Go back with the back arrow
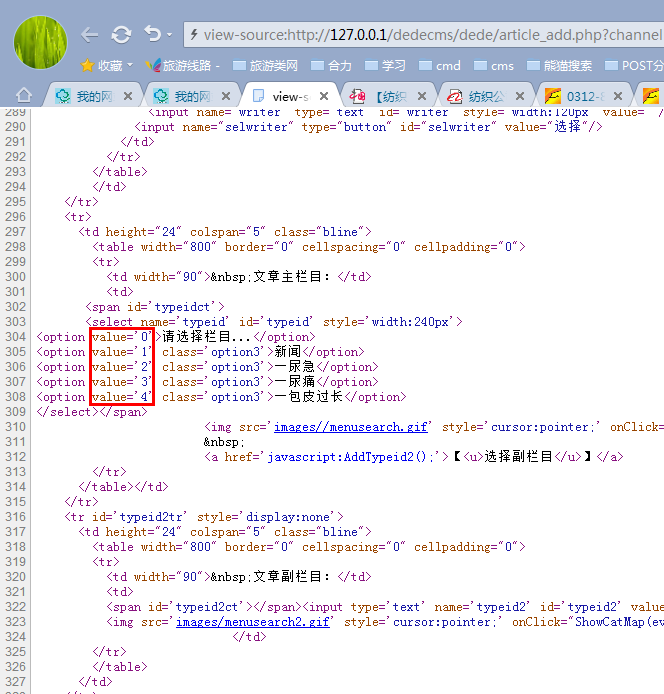Viewport: 664px width, 694px height. pos(90,35)
